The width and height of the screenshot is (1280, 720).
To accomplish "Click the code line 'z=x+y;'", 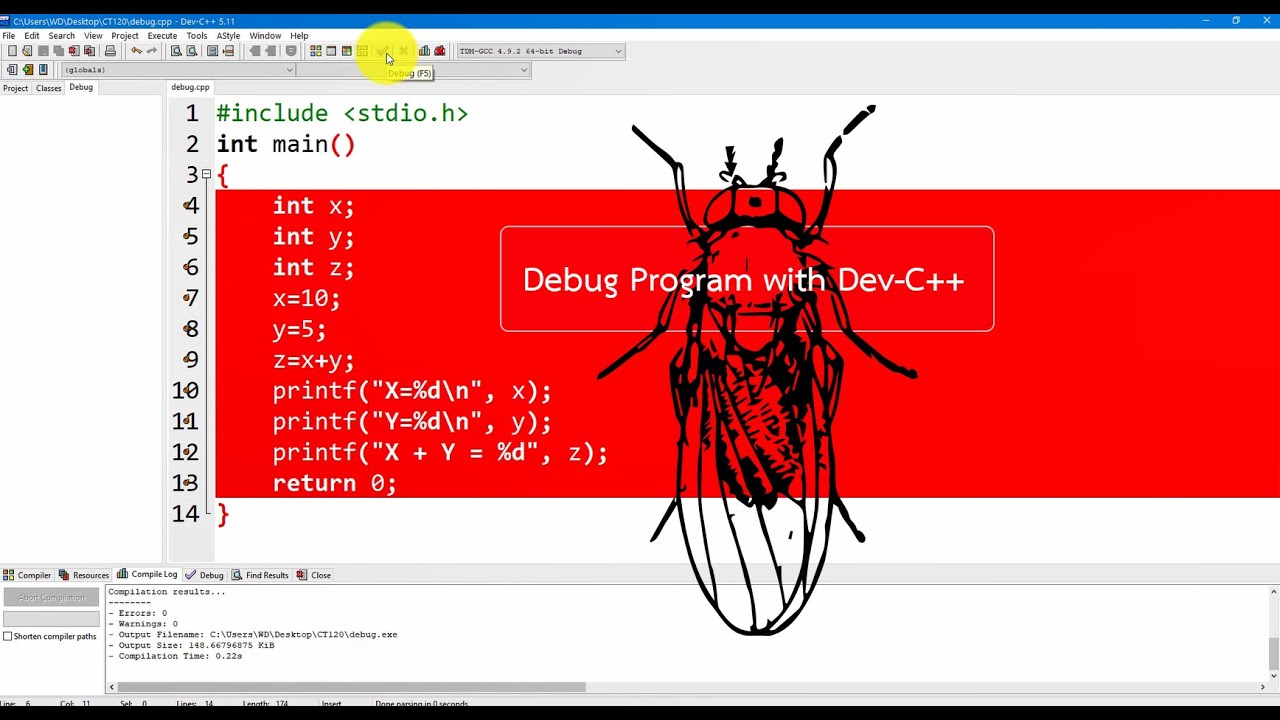I will tap(313, 360).
